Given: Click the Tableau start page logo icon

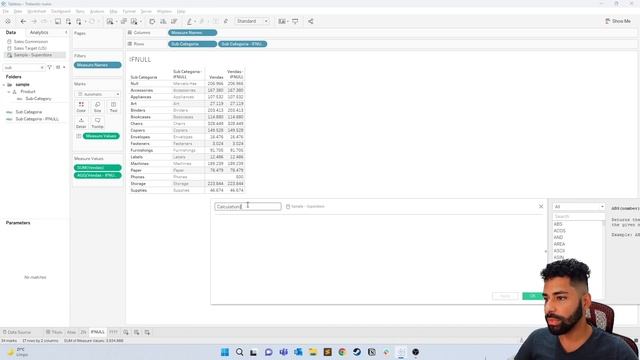Looking at the screenshot, I should (8, 21).
